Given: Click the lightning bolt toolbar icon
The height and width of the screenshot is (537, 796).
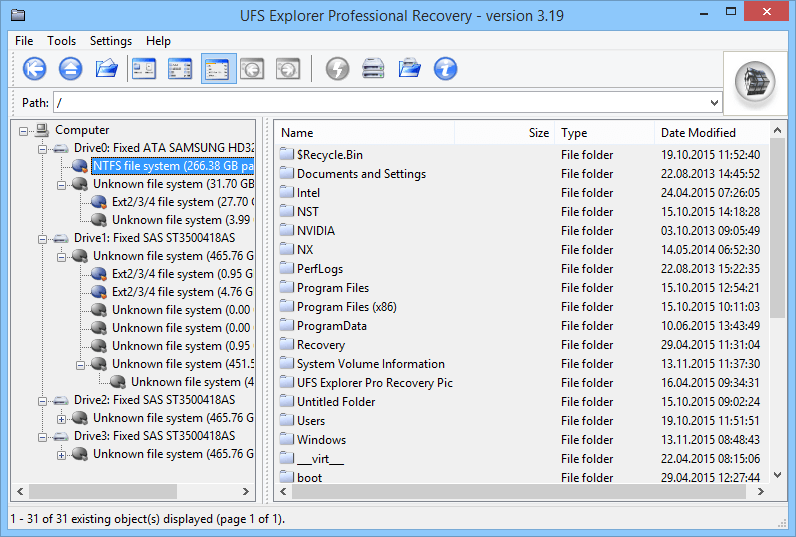Looking at the screenshot, I should click(338, 68).
